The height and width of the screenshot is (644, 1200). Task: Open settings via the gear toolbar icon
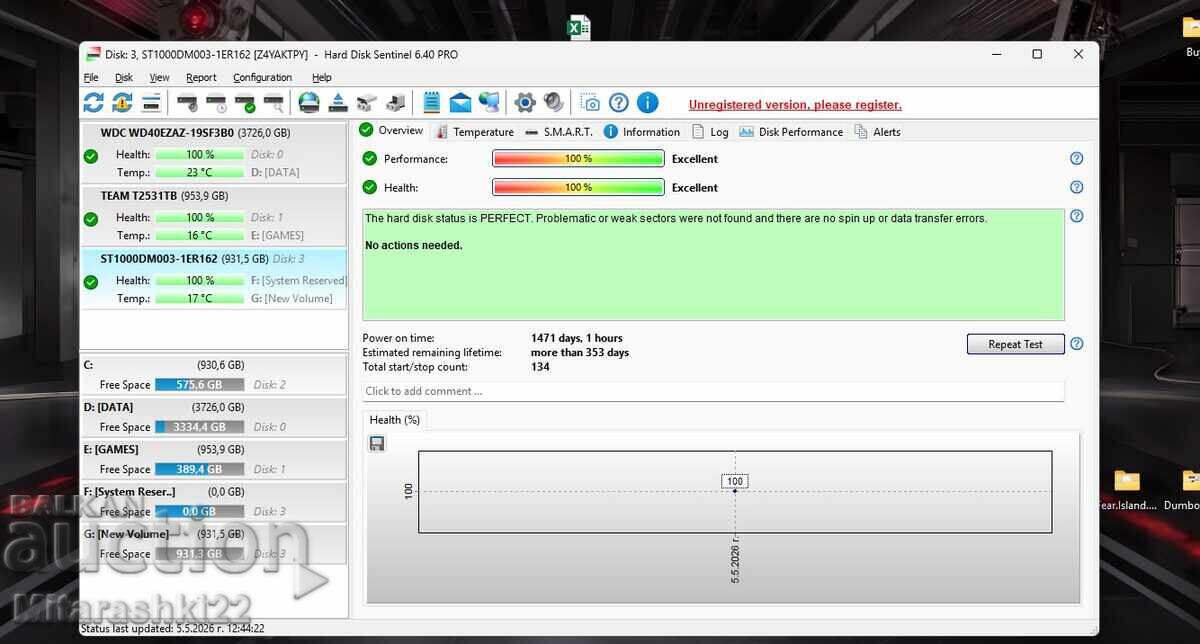tap(524, 102)
